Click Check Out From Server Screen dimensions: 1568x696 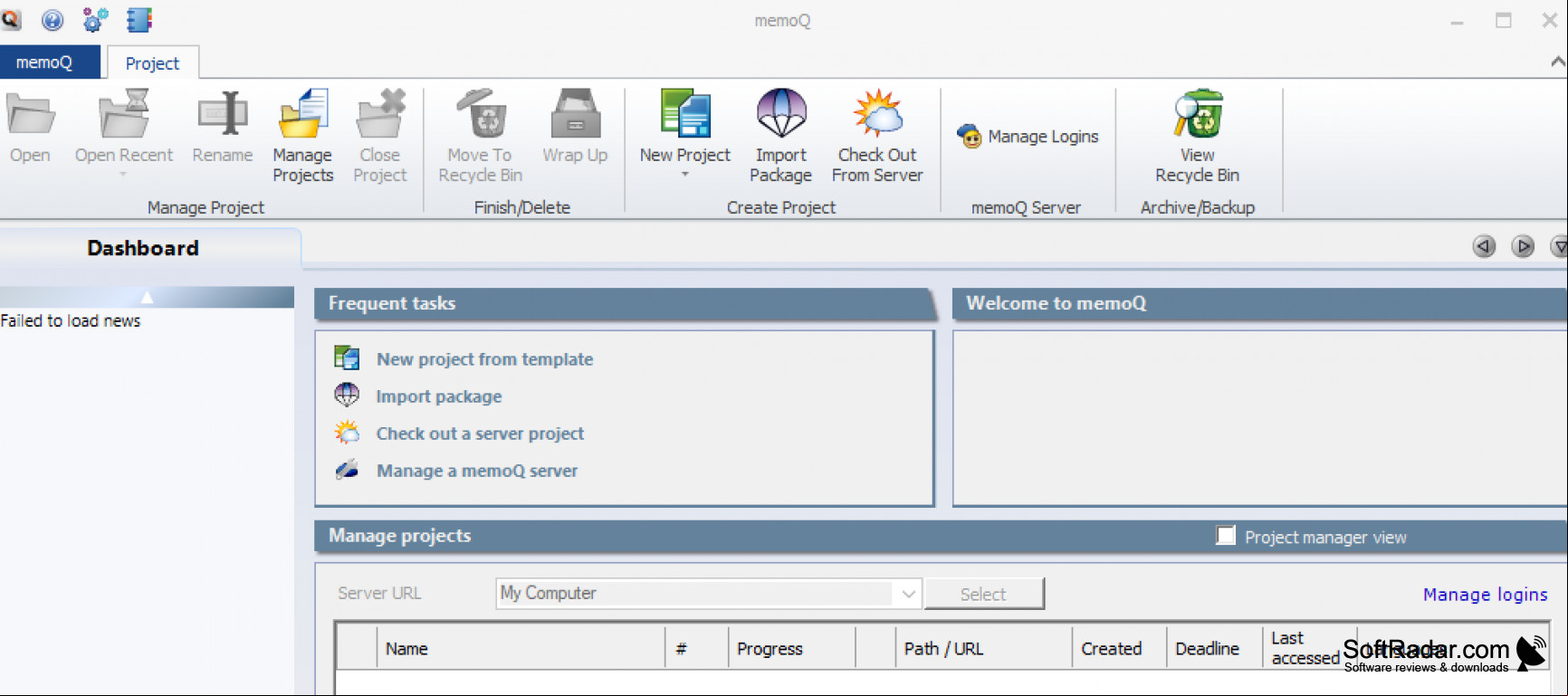(877, 136)
